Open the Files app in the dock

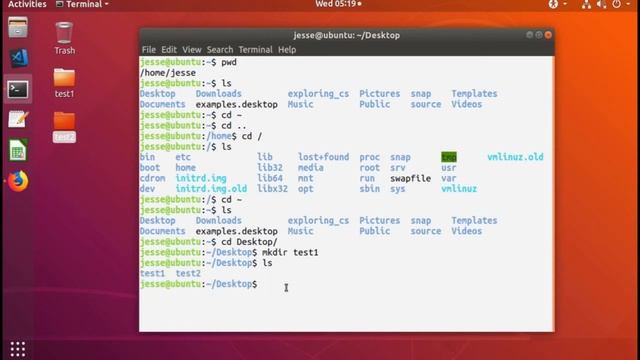pyautogui.click(x=18, y=27)
